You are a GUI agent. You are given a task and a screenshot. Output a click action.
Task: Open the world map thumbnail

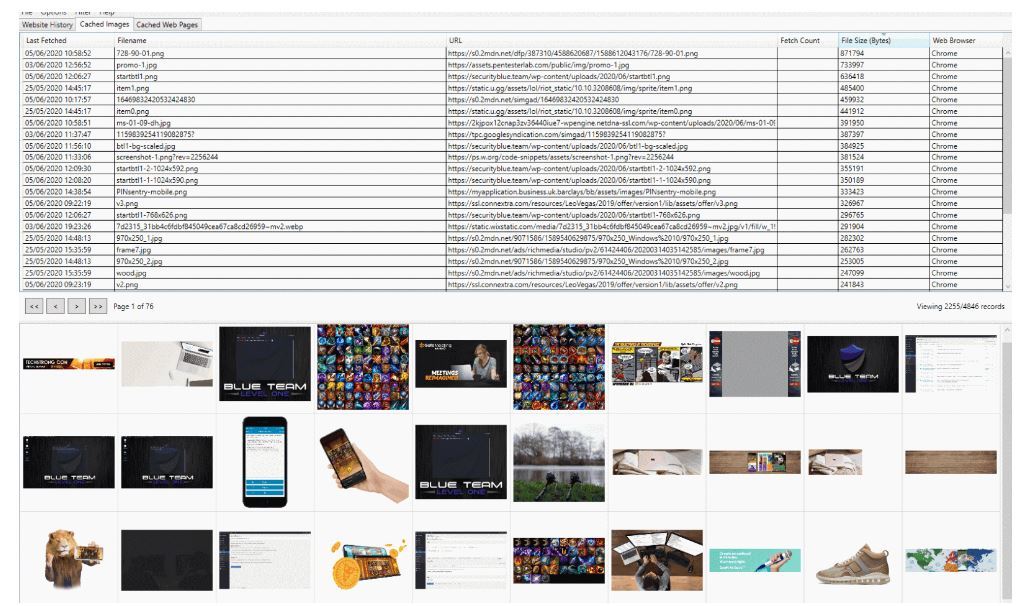(951, 560)
